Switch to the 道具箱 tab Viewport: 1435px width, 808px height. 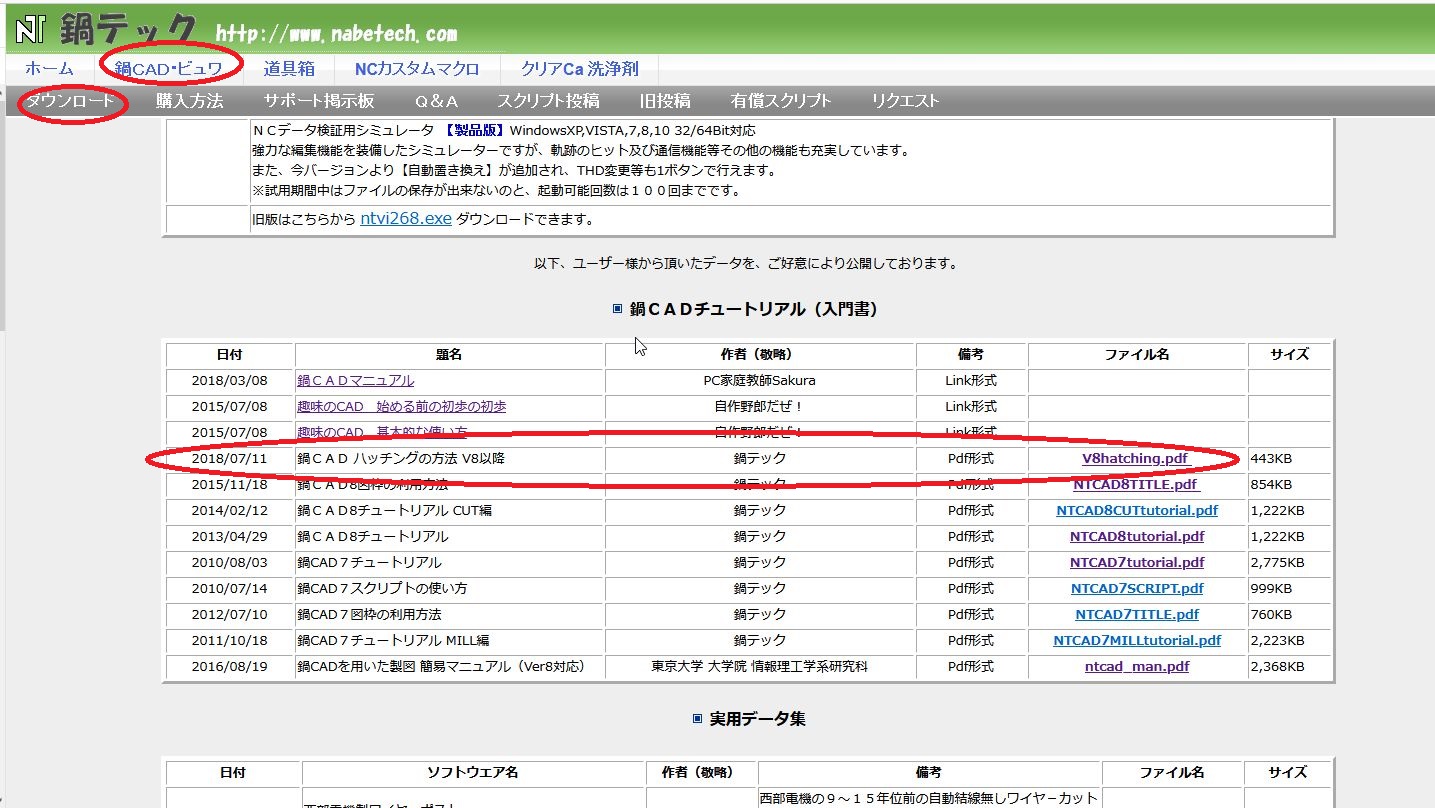tap(289, 69)
